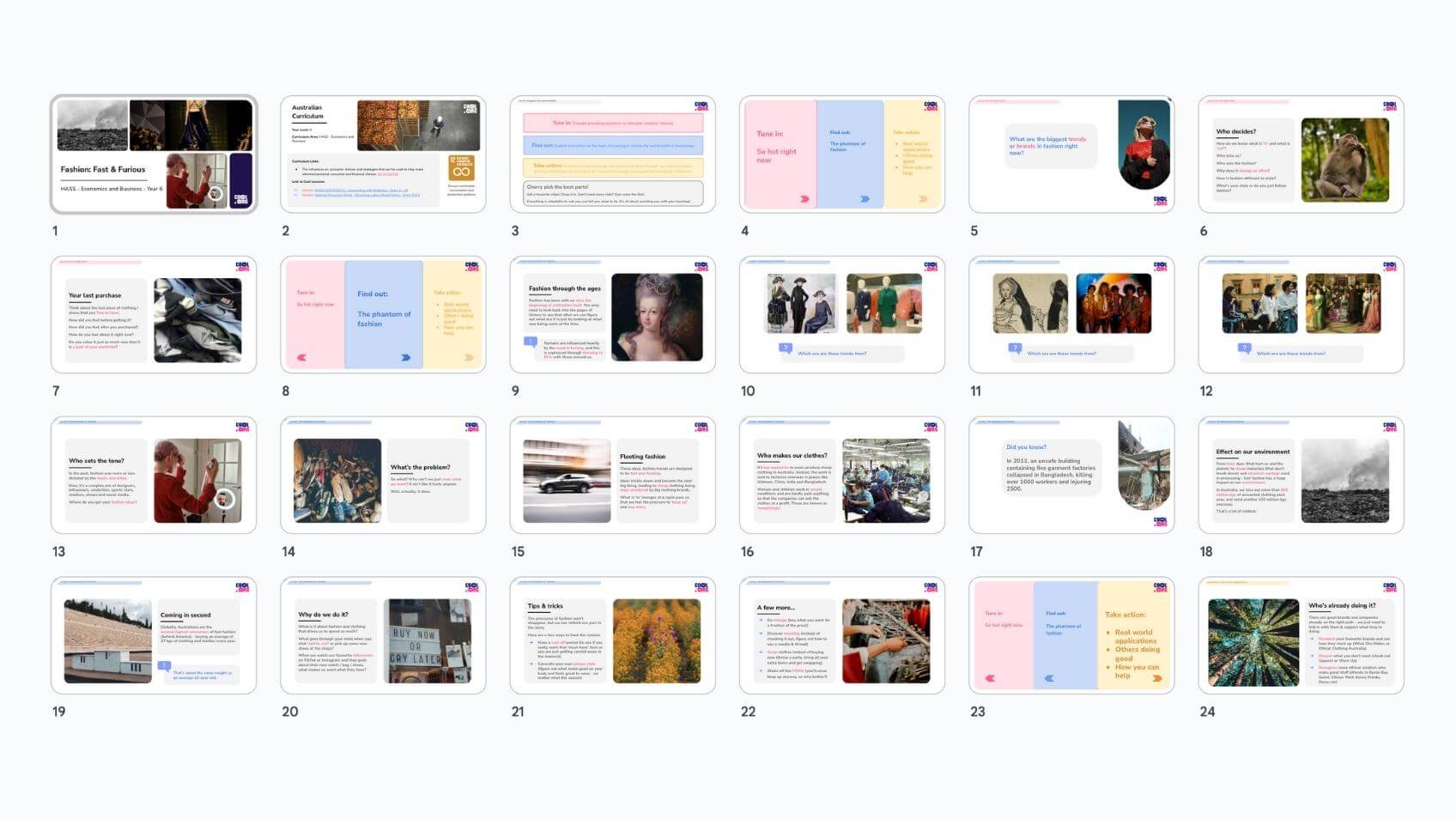Choose slide 17 'Did you know?'
The width and height of the screenshot is (1456, 819).
click(x=1071, y=476)
